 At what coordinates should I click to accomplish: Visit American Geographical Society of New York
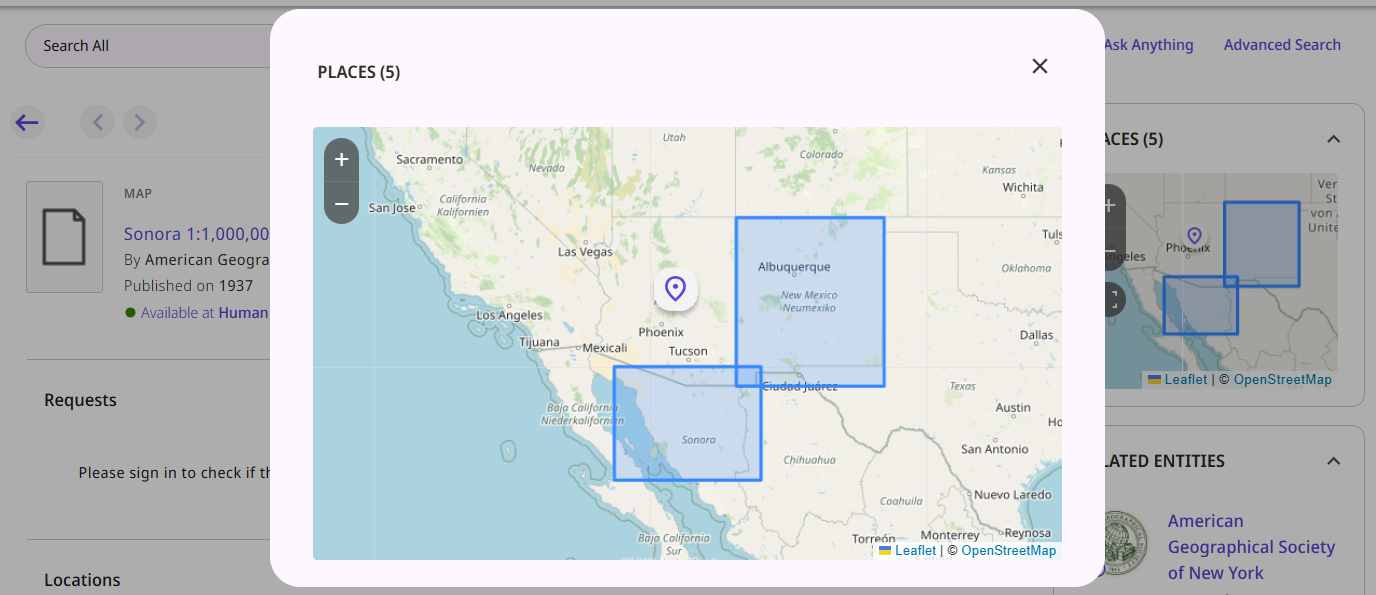click(x=1251, y=546)
